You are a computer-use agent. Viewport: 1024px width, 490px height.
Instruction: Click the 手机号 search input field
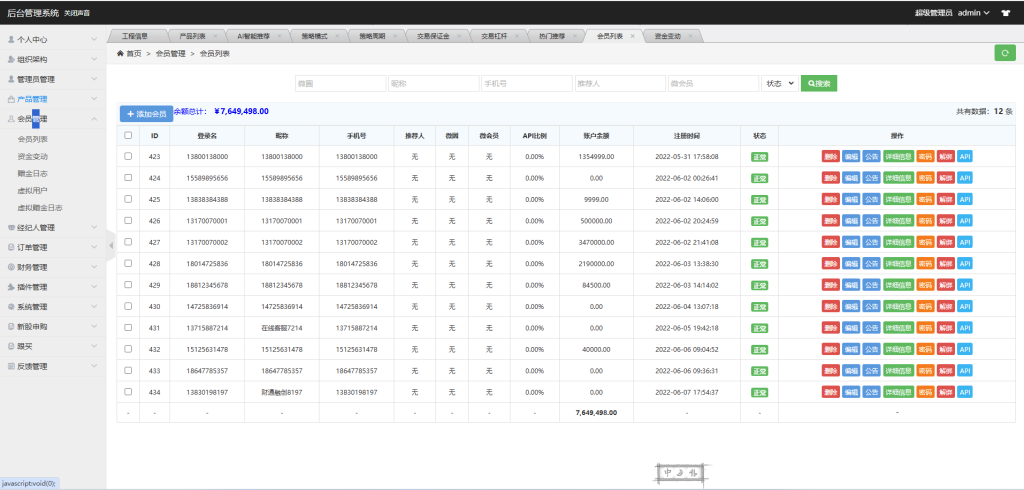click(523, 84)
